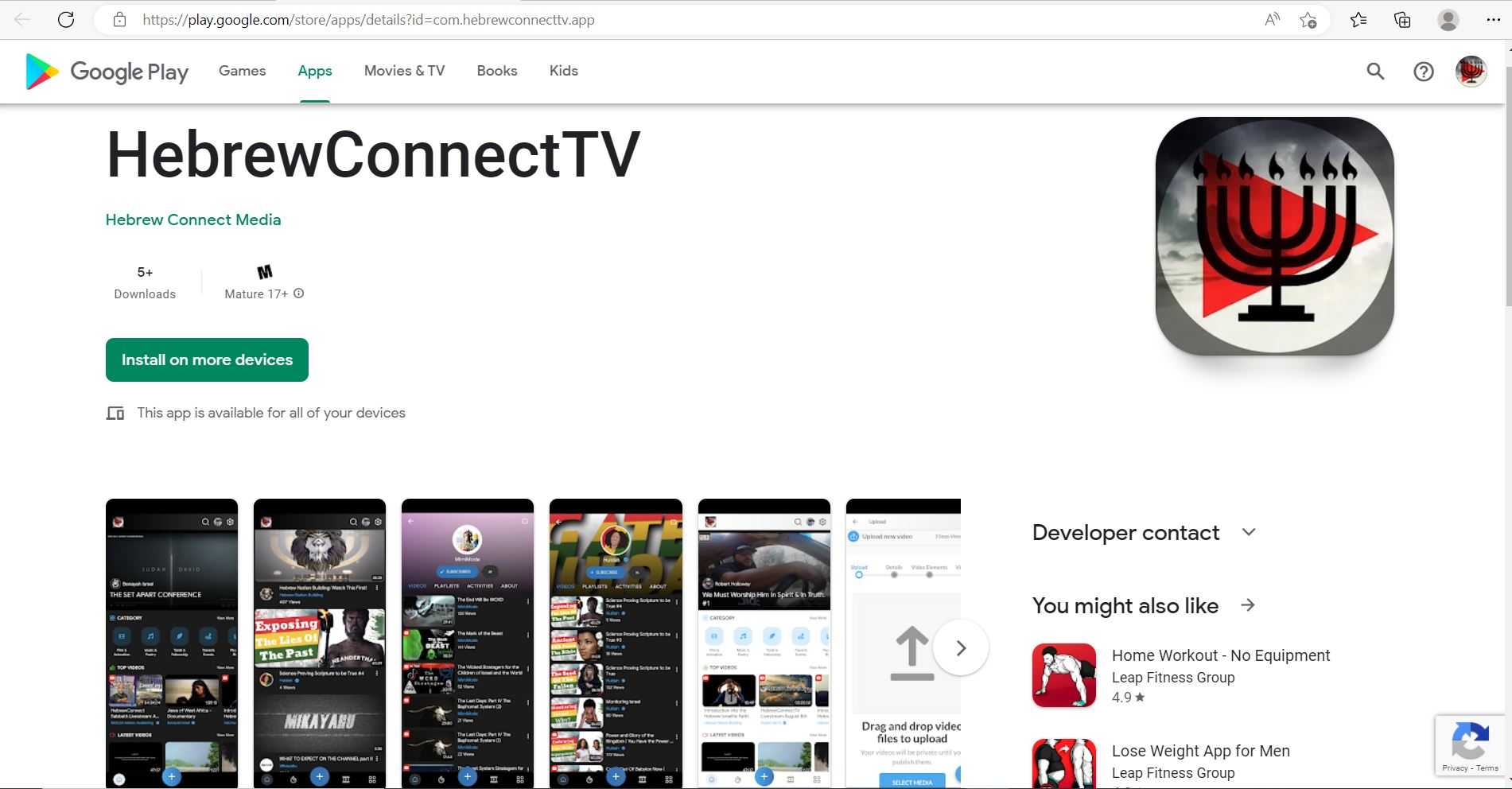Click the Mature rating M badge

tap(265, 272)
